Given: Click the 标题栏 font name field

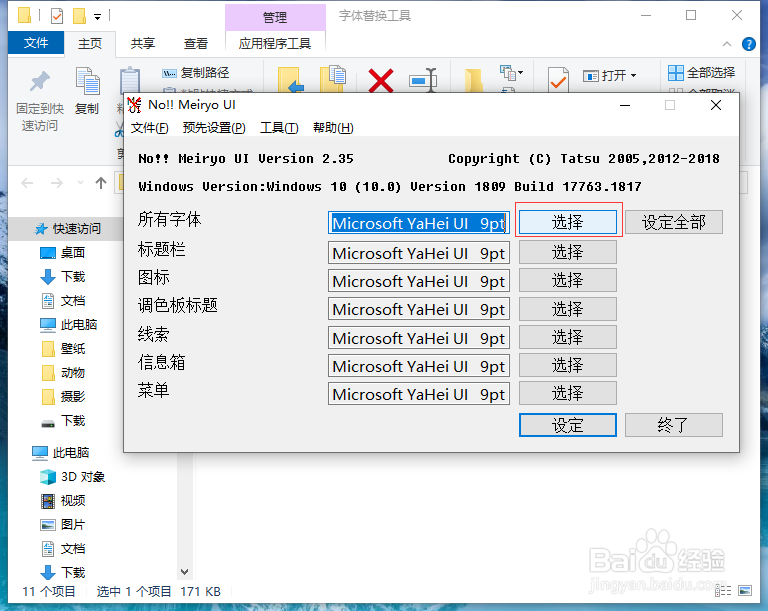Looking at the screenshot, I should point(419,253).
